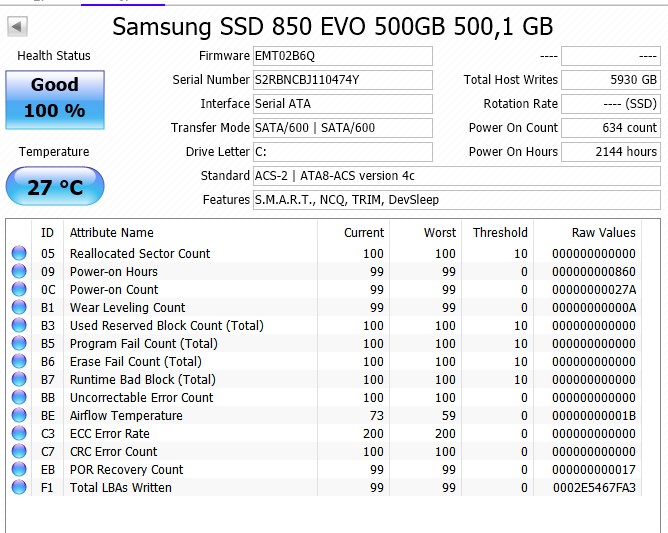This screenshot has height=533, width=668.
Task: Select the Total LBAs Written attribute name
Action: click(121, 487)
